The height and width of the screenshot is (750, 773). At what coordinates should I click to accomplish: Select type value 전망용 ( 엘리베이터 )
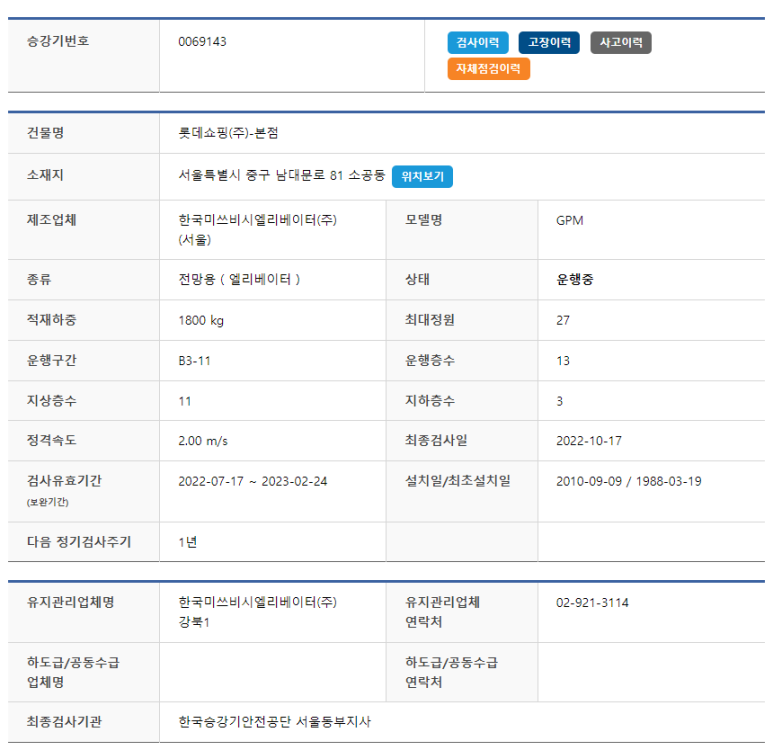[239, 280]
